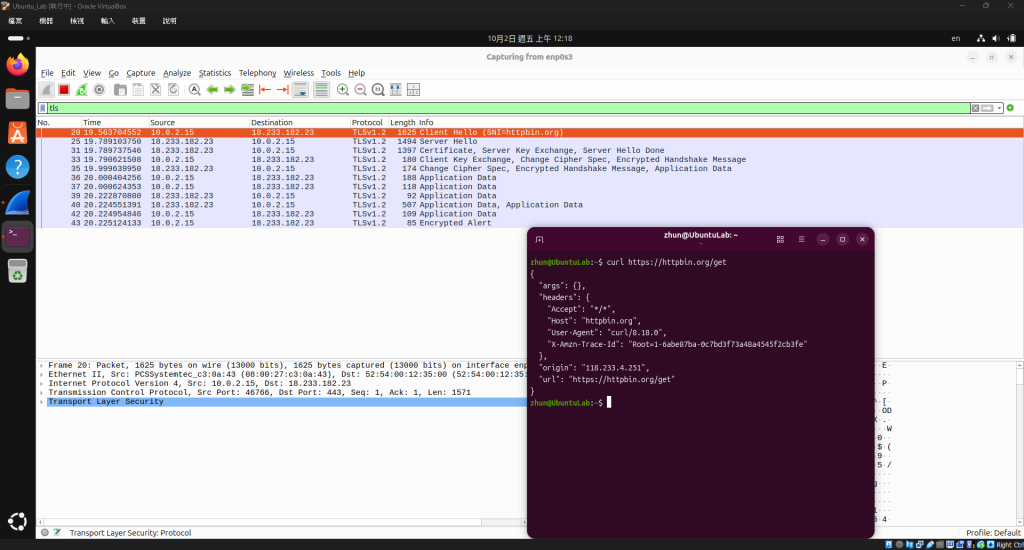The width and height of the screenshot is (1024, 550).
Task: Click the tls display filter field
Action: (x=508, y=108)
